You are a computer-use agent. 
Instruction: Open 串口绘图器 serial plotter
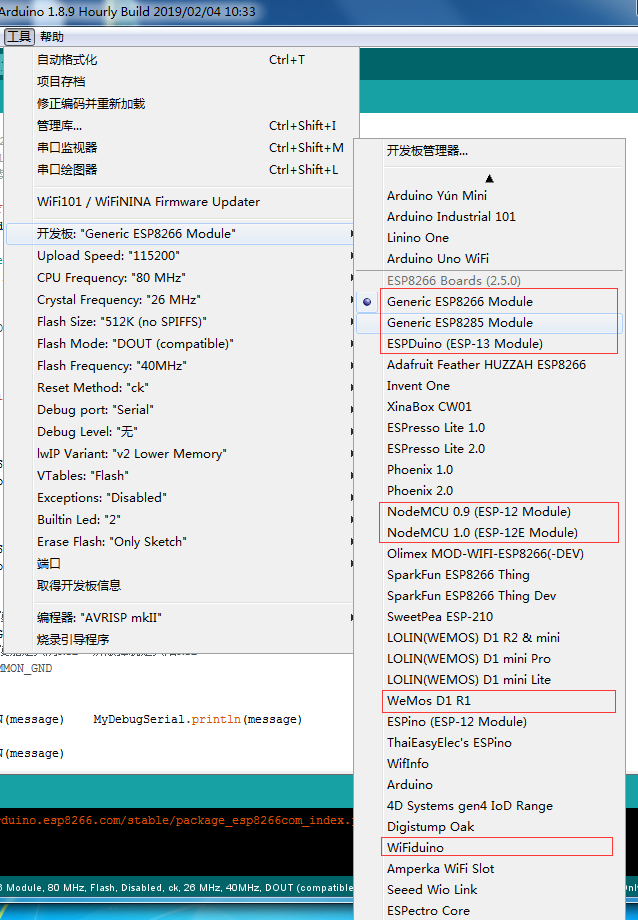[x=180, y=170]
